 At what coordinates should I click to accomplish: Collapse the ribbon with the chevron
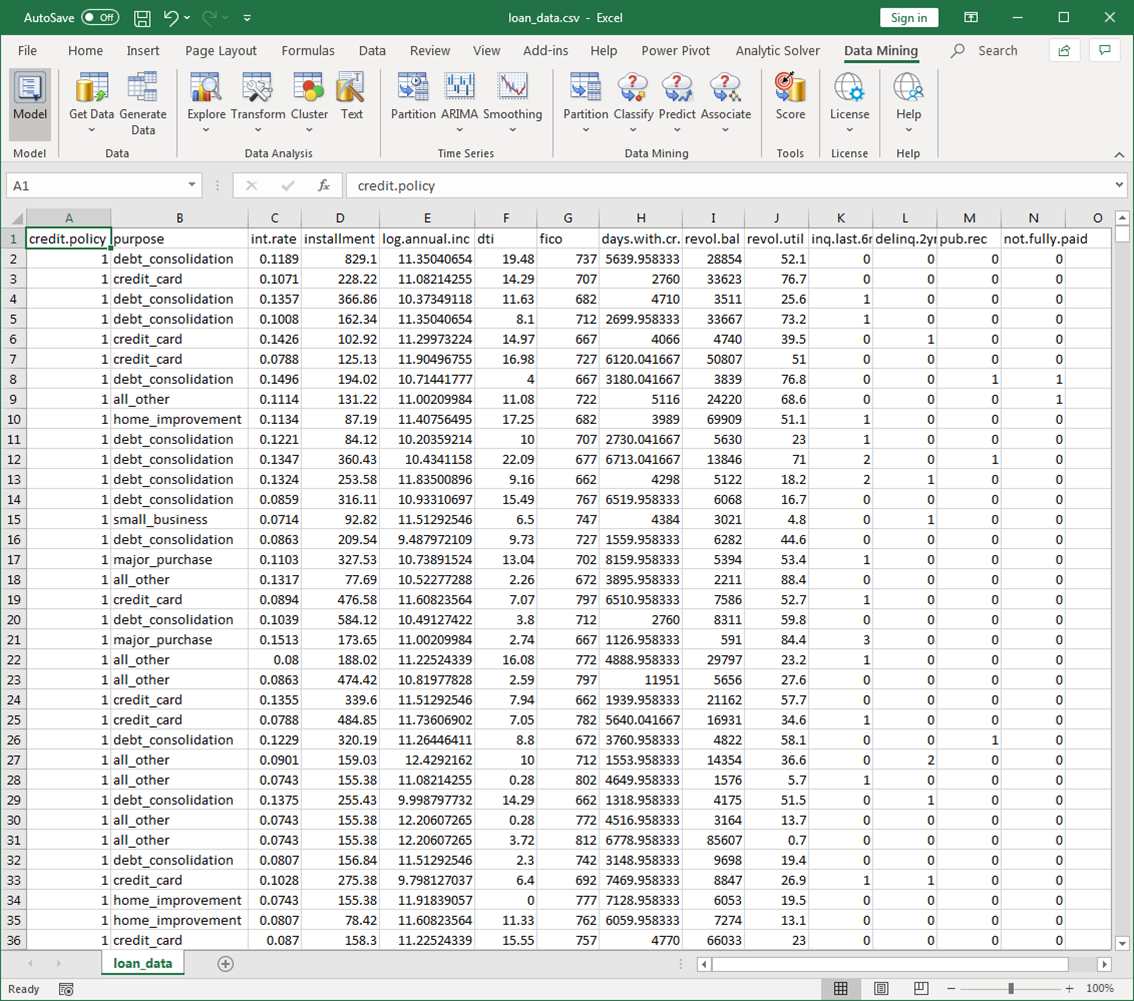pos(1119,155)
